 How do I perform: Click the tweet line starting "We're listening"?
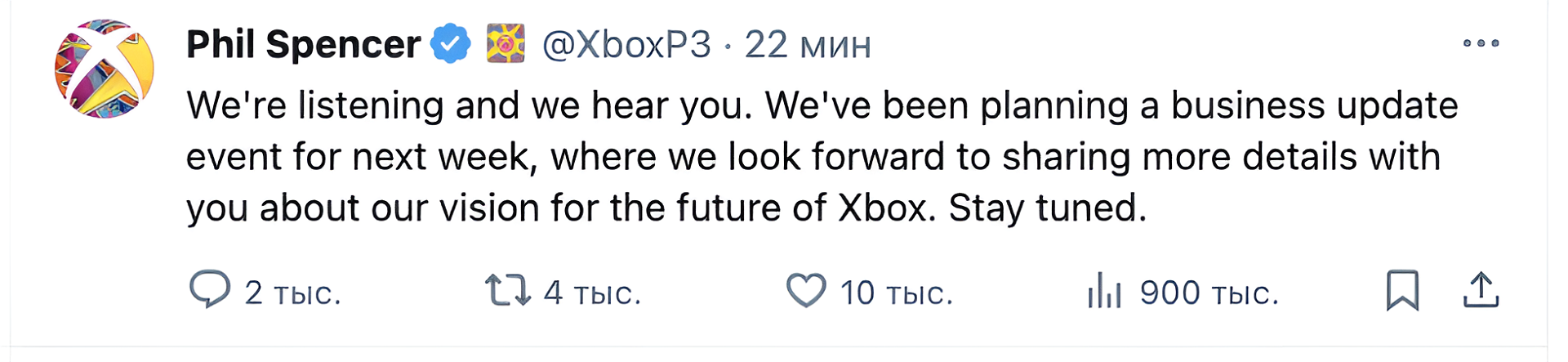coord(822,106)
